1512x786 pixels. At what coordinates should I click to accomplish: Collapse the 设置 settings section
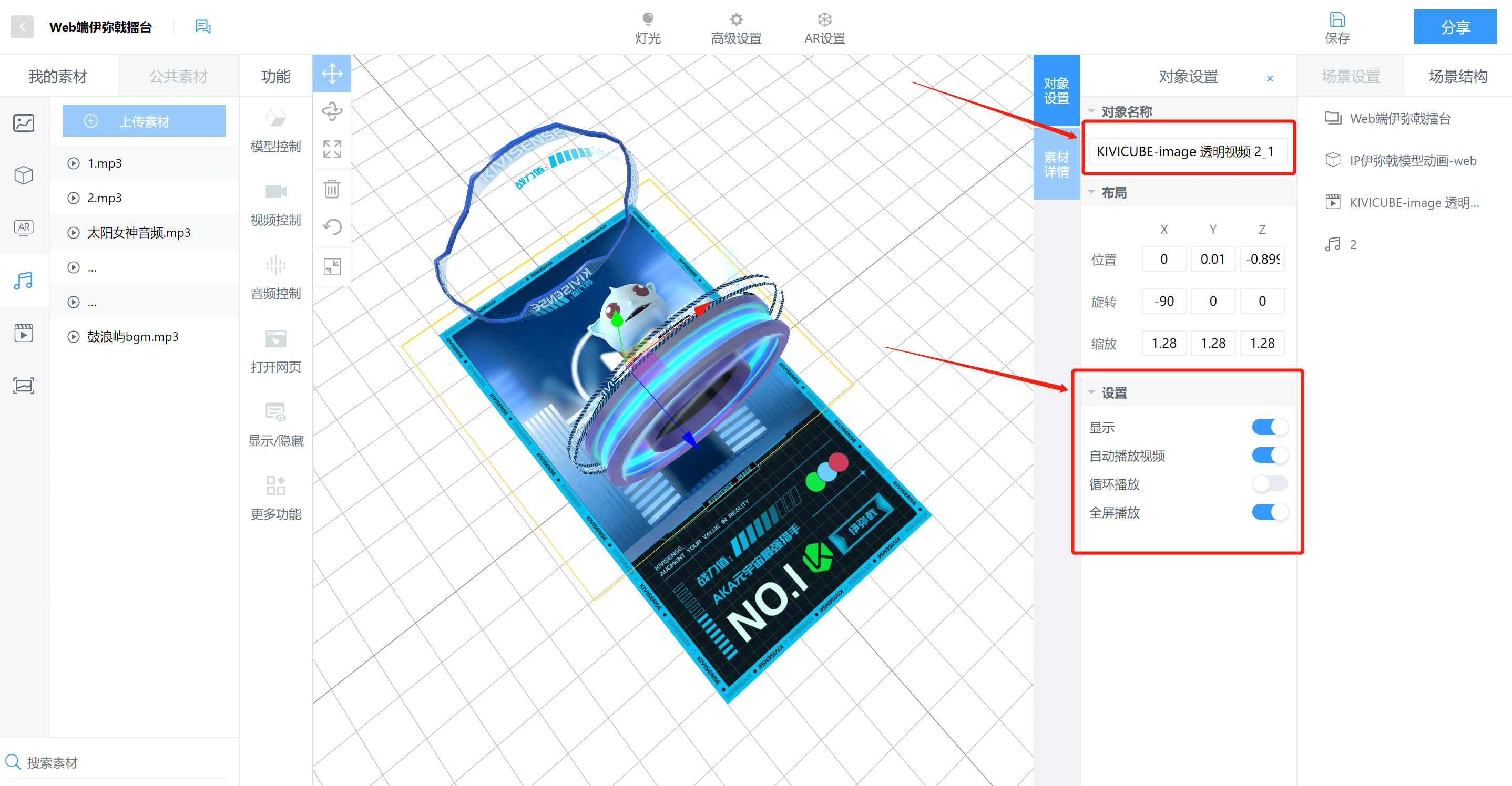click(x=1091, y=392)
